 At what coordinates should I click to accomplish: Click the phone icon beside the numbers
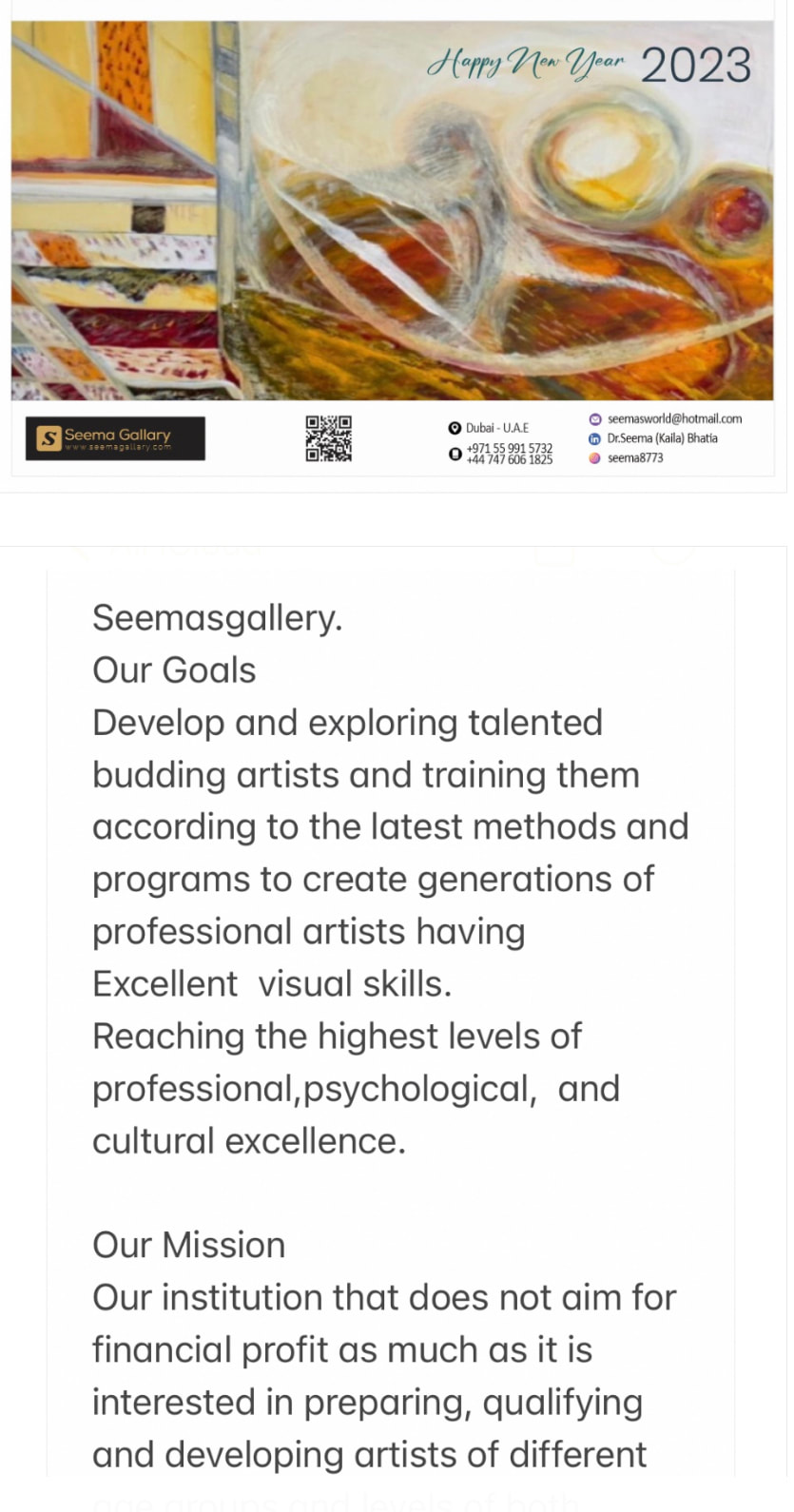[x=455, y=454]
